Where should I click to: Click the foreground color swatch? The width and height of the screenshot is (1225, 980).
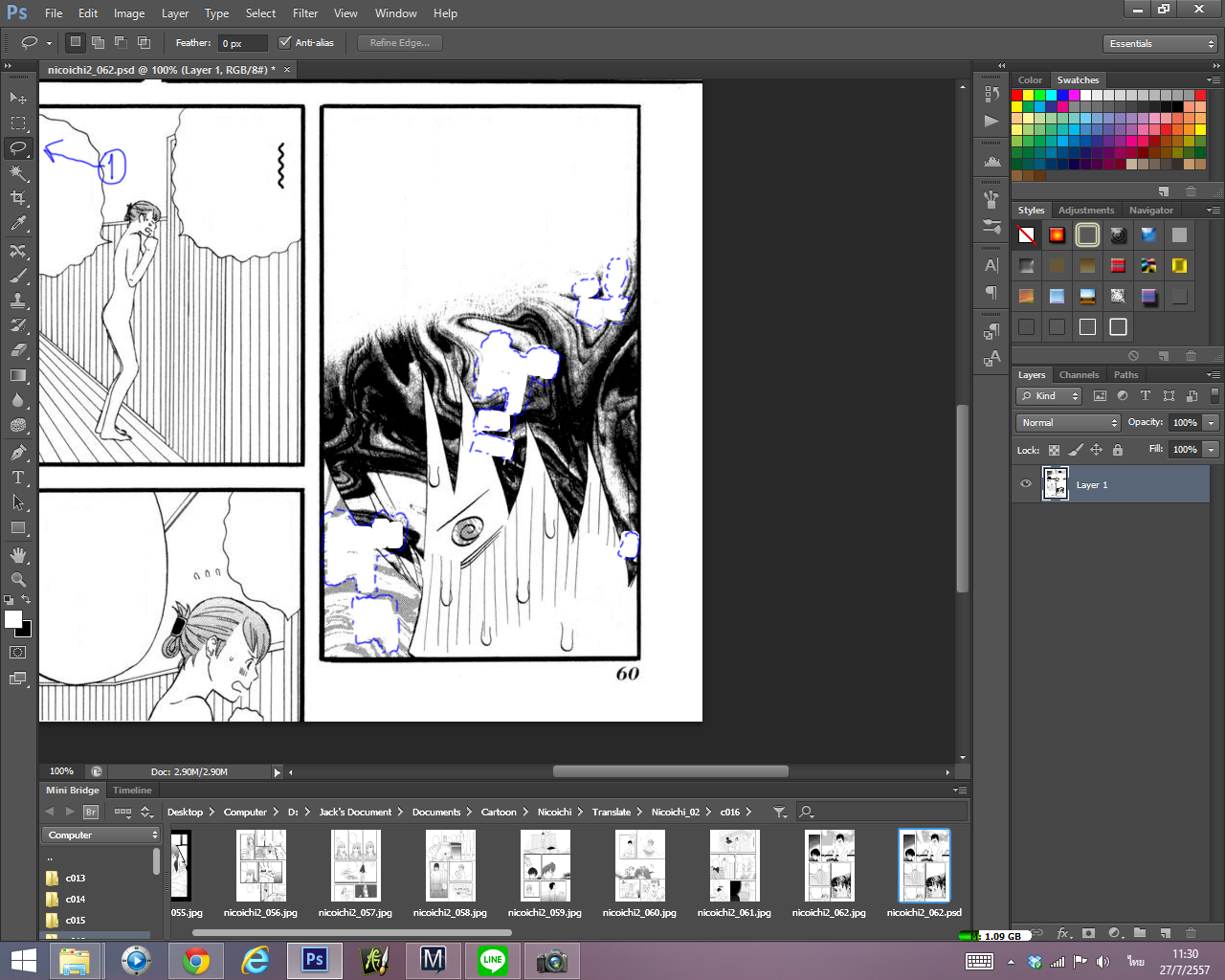tap(13, 618)
